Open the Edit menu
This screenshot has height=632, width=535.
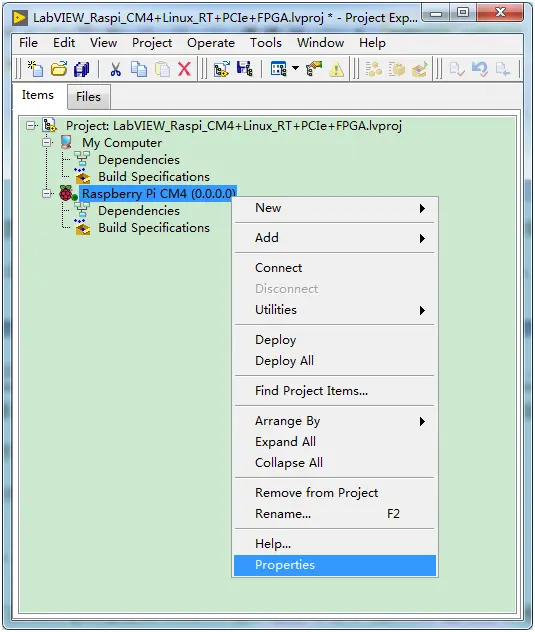click(x=64, y=43)
